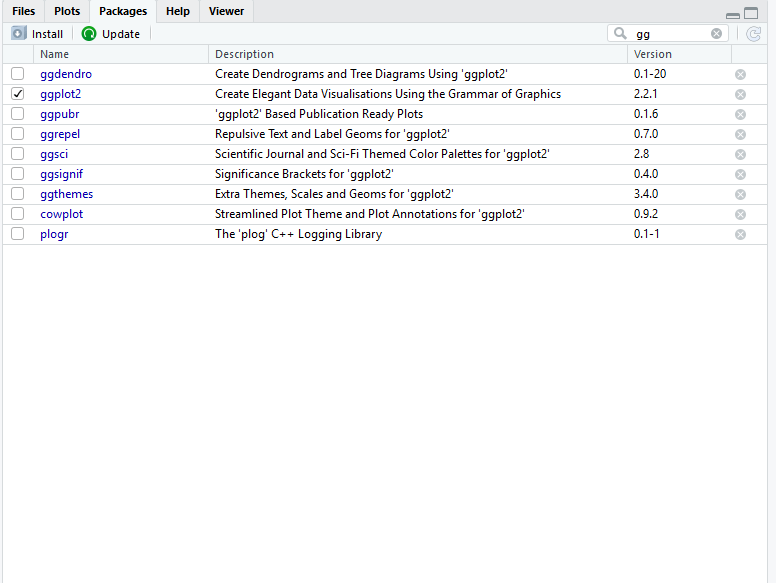Tick the ggsignif package checkbox
The width and height of the screenshot is (776, 583).
coord(17,173)
